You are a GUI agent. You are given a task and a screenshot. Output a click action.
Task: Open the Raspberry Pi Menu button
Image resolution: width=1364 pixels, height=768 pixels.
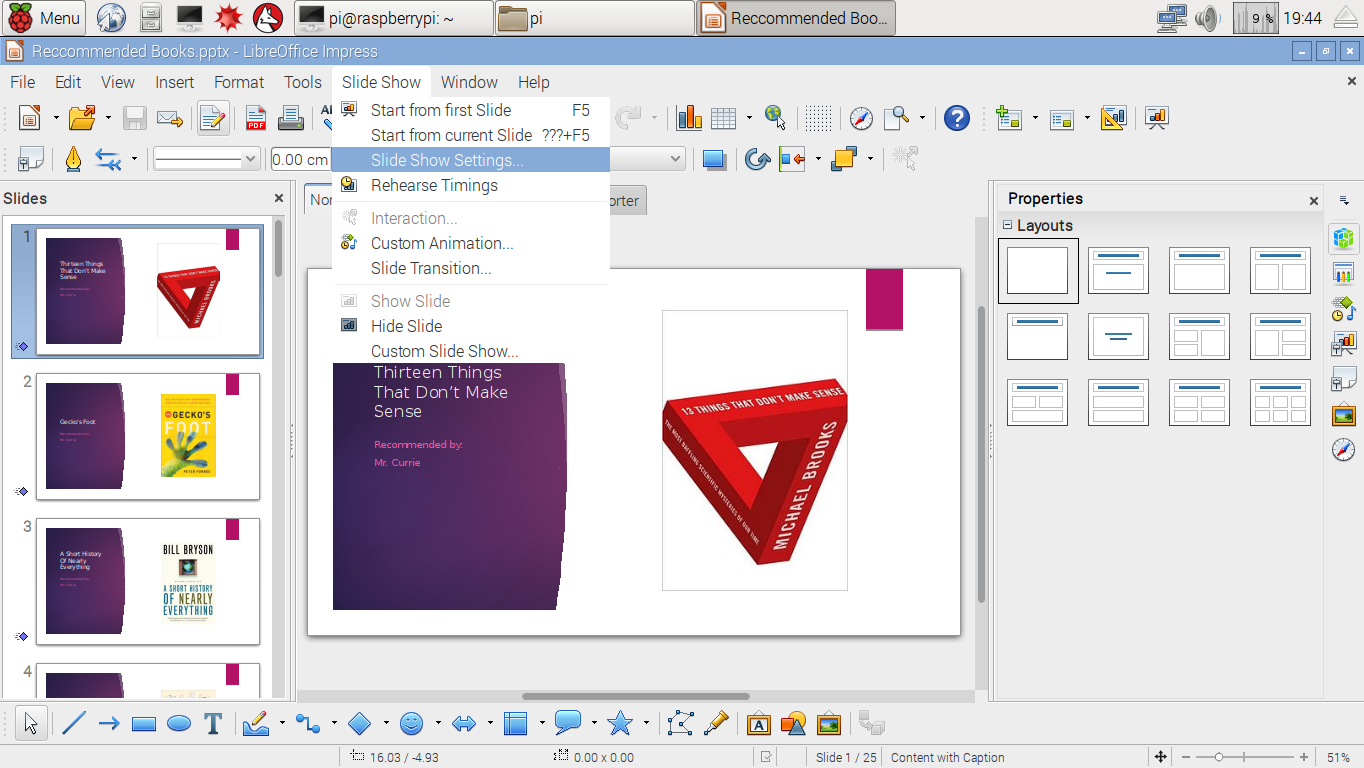[44, 18]
